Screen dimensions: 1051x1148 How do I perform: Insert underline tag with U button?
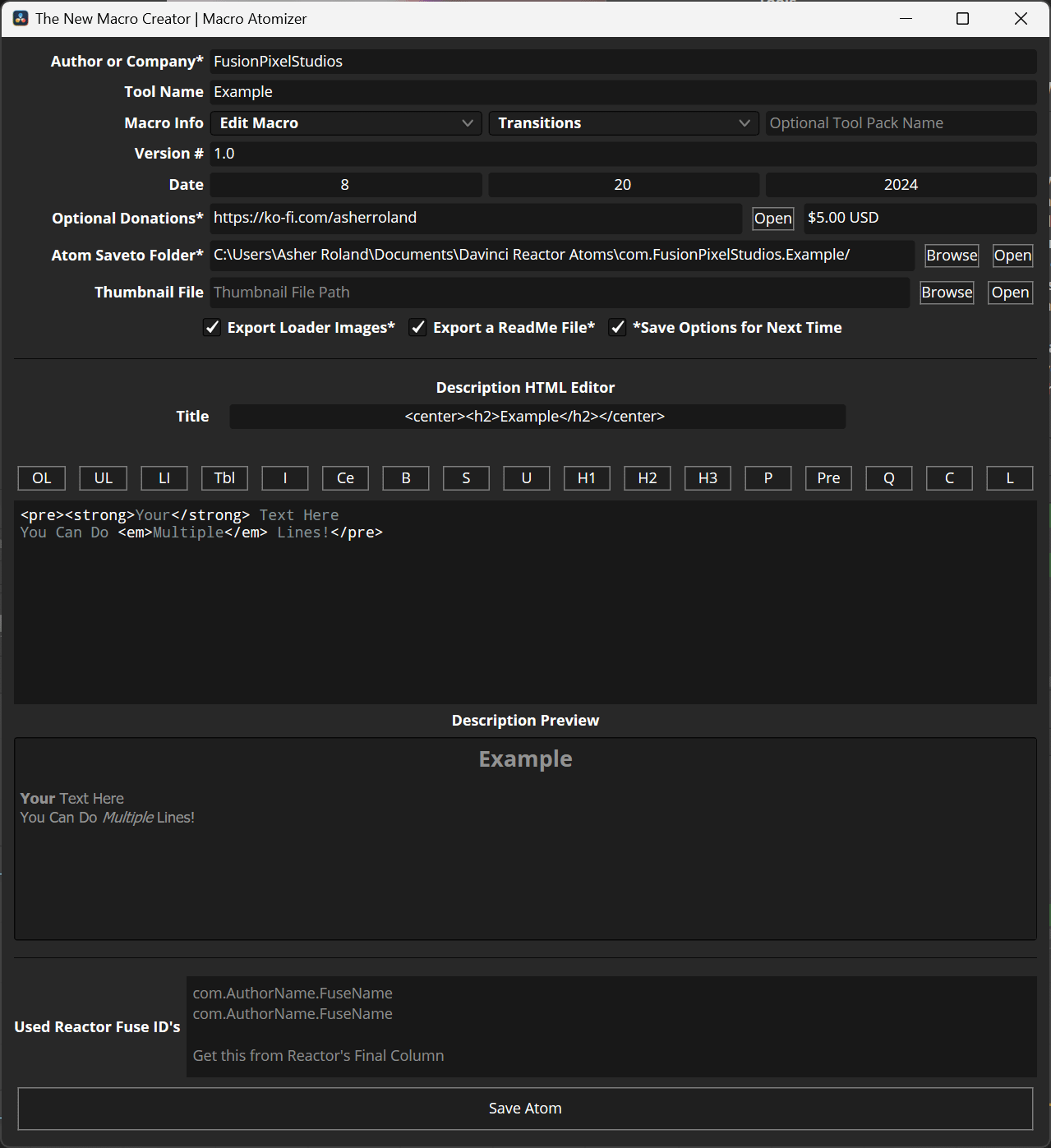tap(527, 478)
